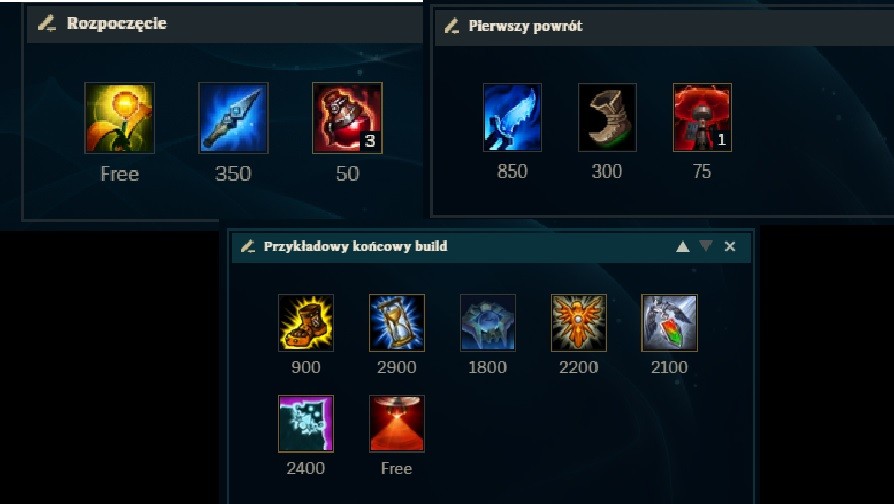Click the blue serrated blade costing 850
Image resolution: width=894 pixels, height=504 pixels.
pyautogui.click(x=512, y=117)
